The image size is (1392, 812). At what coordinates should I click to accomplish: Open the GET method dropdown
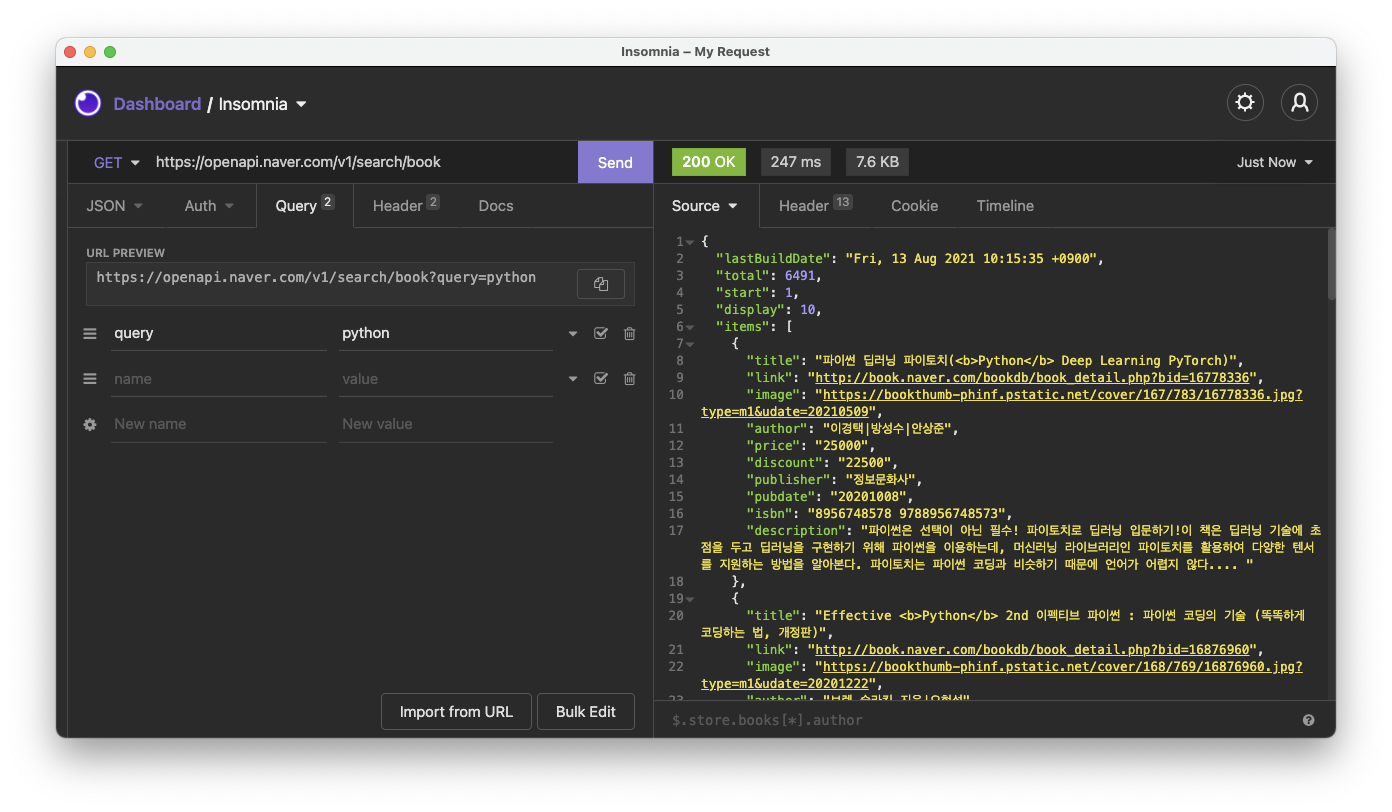(x=117, y=162)
